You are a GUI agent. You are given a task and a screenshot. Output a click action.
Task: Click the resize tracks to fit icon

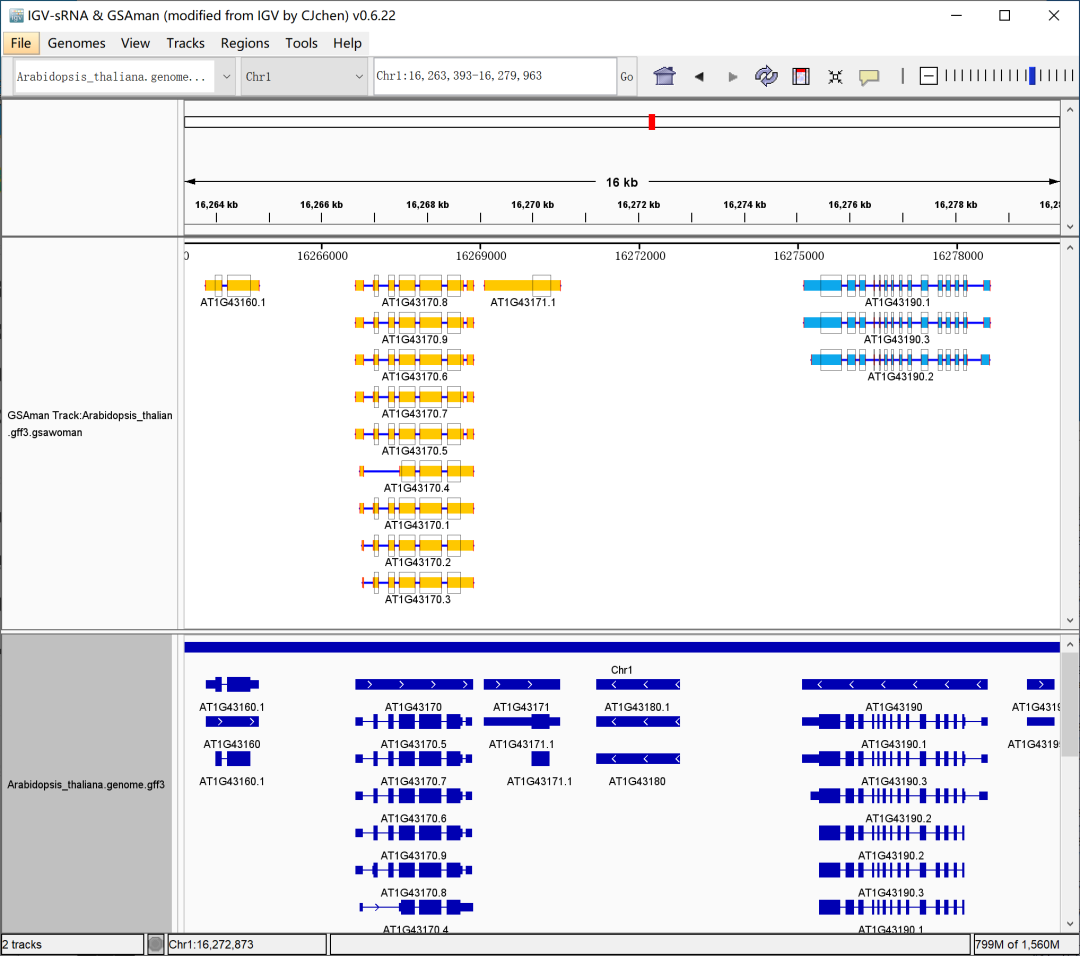point(835,77)
